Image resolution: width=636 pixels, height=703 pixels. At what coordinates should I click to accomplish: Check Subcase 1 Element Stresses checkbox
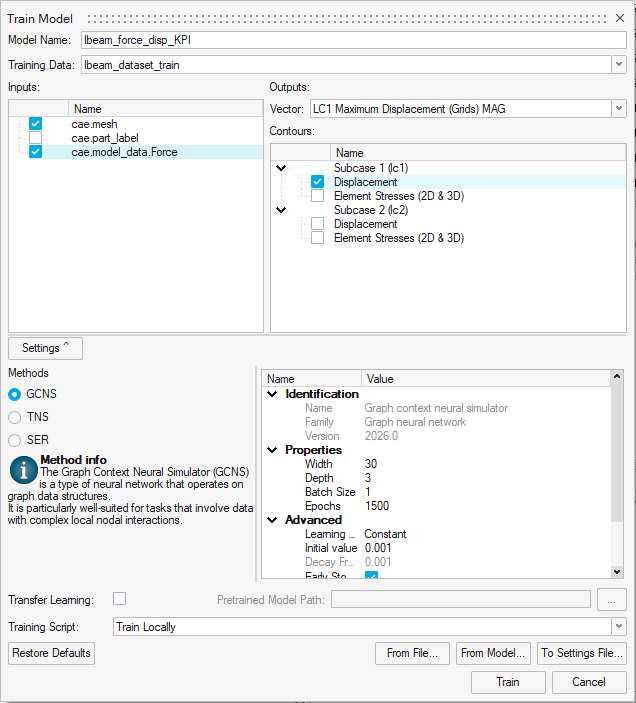317,196
